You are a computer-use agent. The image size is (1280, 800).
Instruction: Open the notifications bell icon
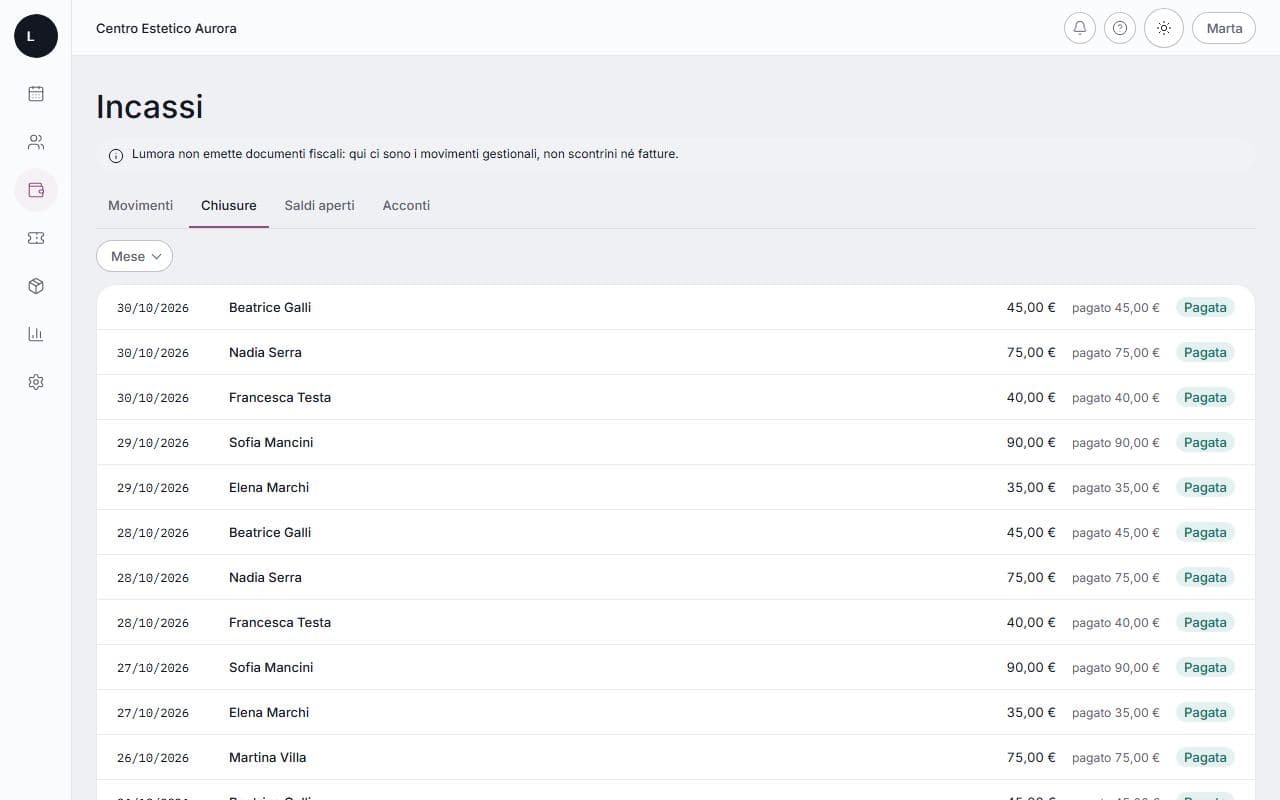pos(1080,28)
